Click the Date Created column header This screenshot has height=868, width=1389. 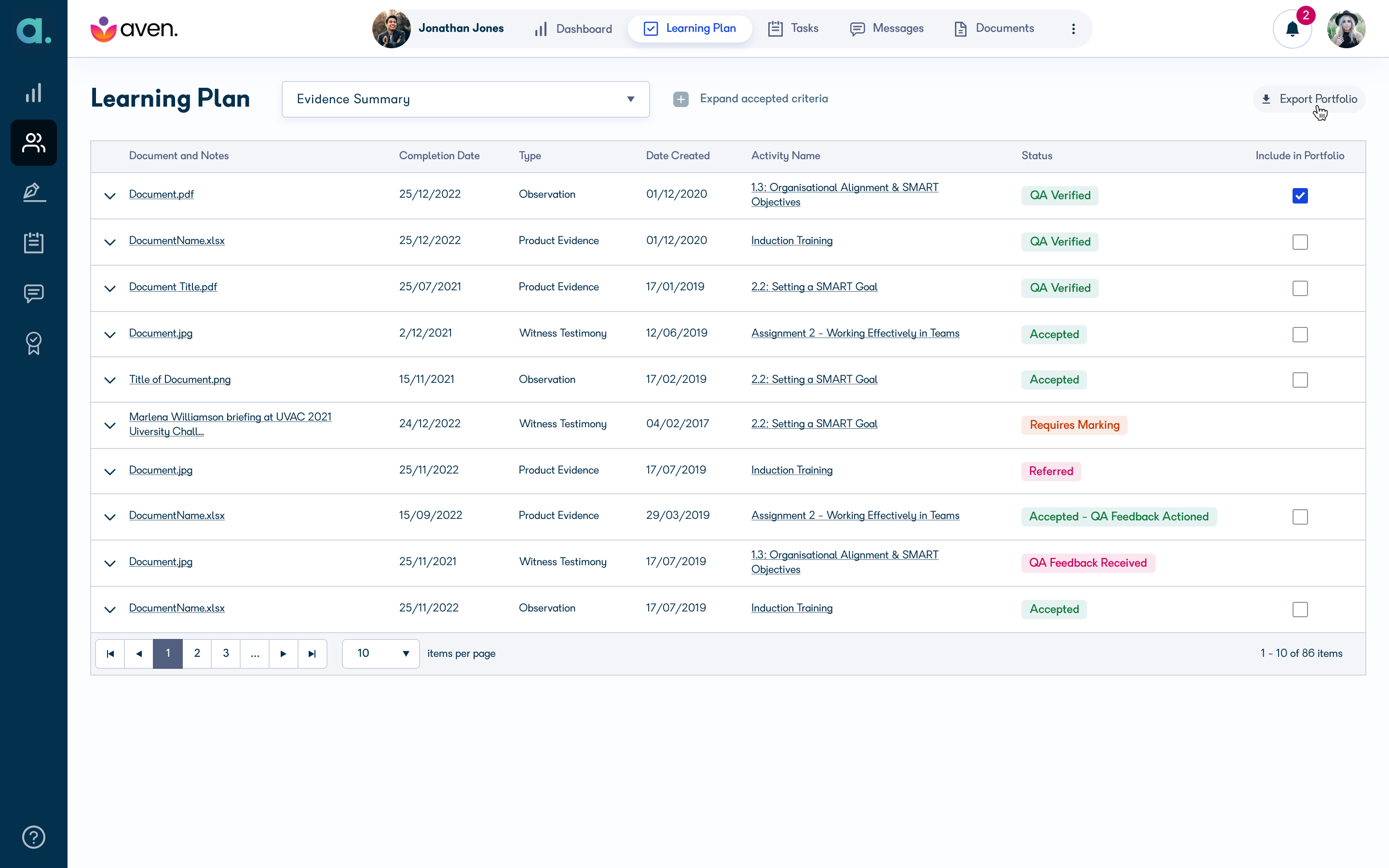[x=677, y=156]
